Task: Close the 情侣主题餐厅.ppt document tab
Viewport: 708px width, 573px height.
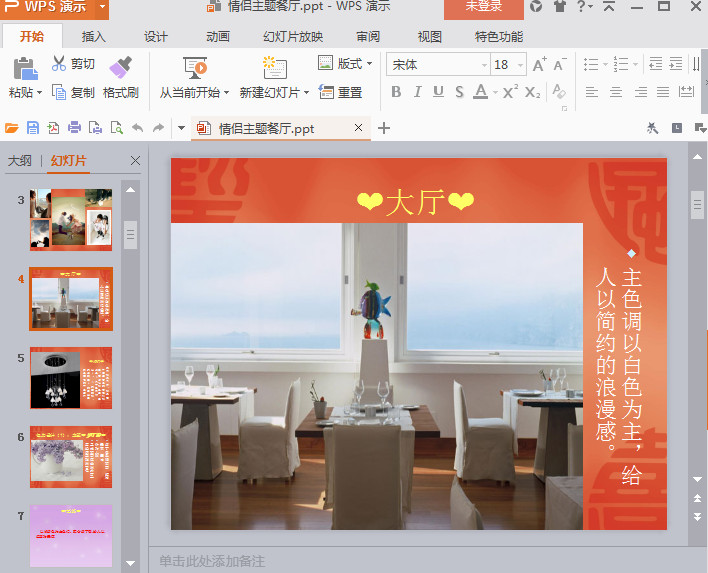Action: [x=359, y=128]
